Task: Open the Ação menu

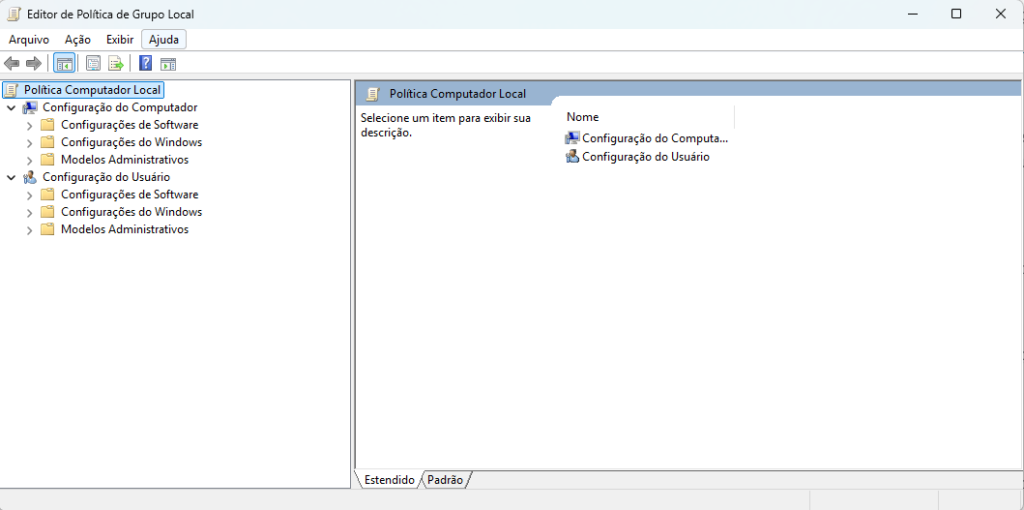Action: tap(78, 40)
